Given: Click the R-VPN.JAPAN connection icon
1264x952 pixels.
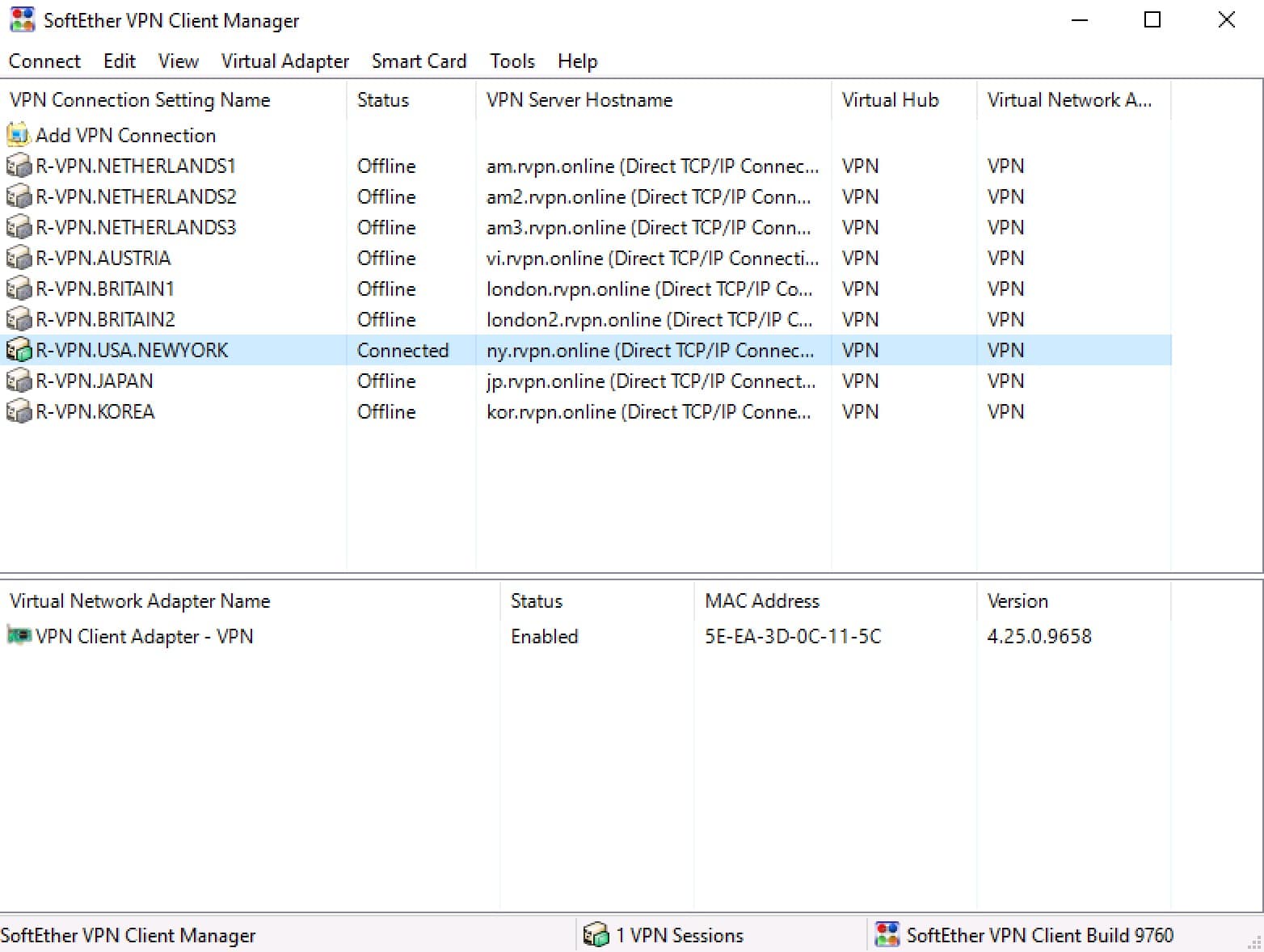Looking at the screenshot, I should coord(19,381).
